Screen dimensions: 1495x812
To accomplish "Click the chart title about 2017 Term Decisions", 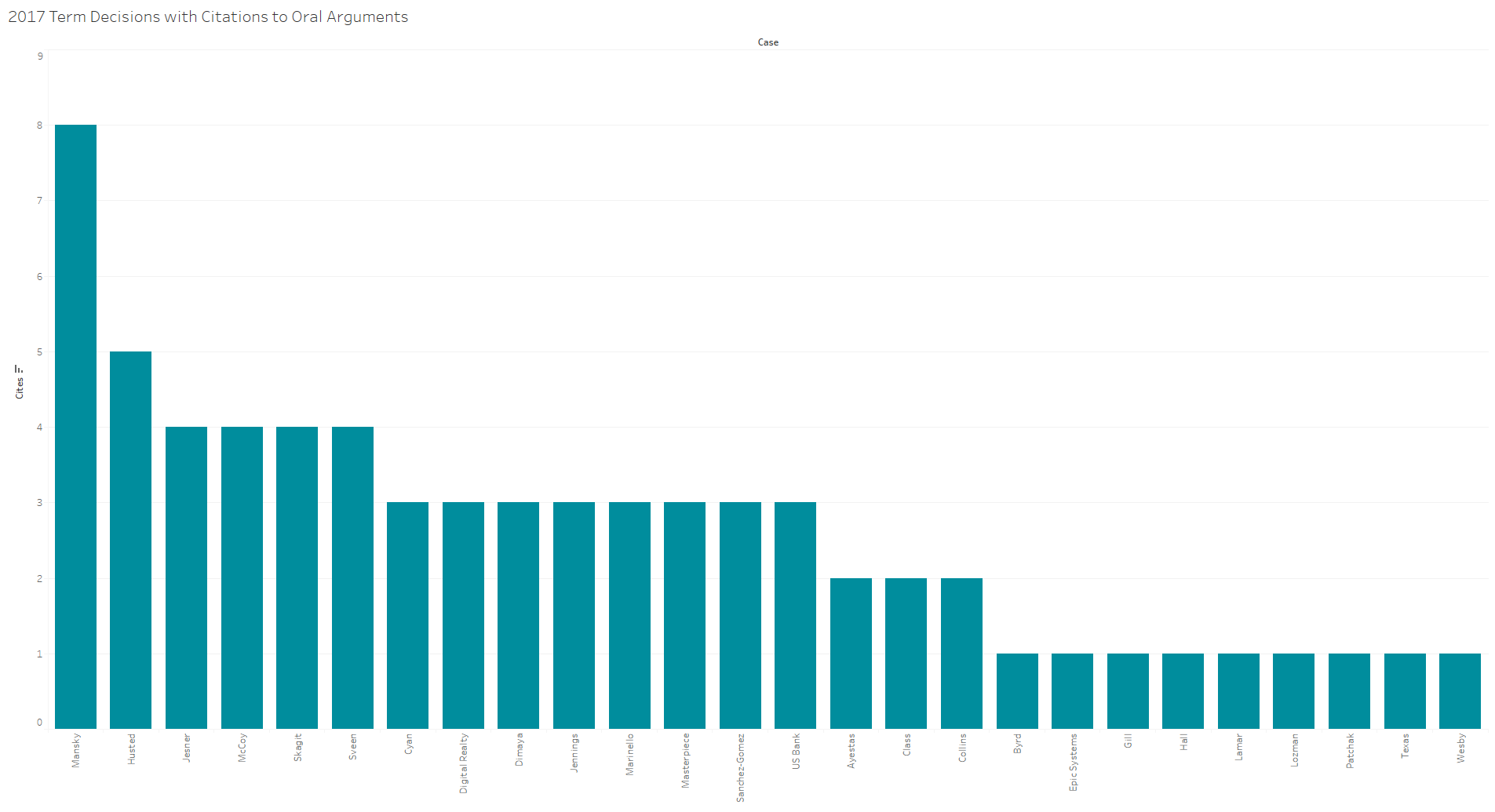I will [208, 17].
